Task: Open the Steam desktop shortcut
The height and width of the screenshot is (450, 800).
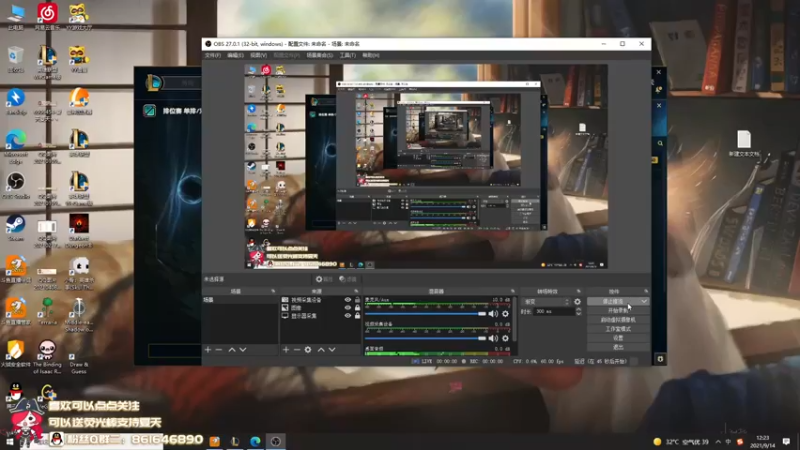Action: (16, 228)
